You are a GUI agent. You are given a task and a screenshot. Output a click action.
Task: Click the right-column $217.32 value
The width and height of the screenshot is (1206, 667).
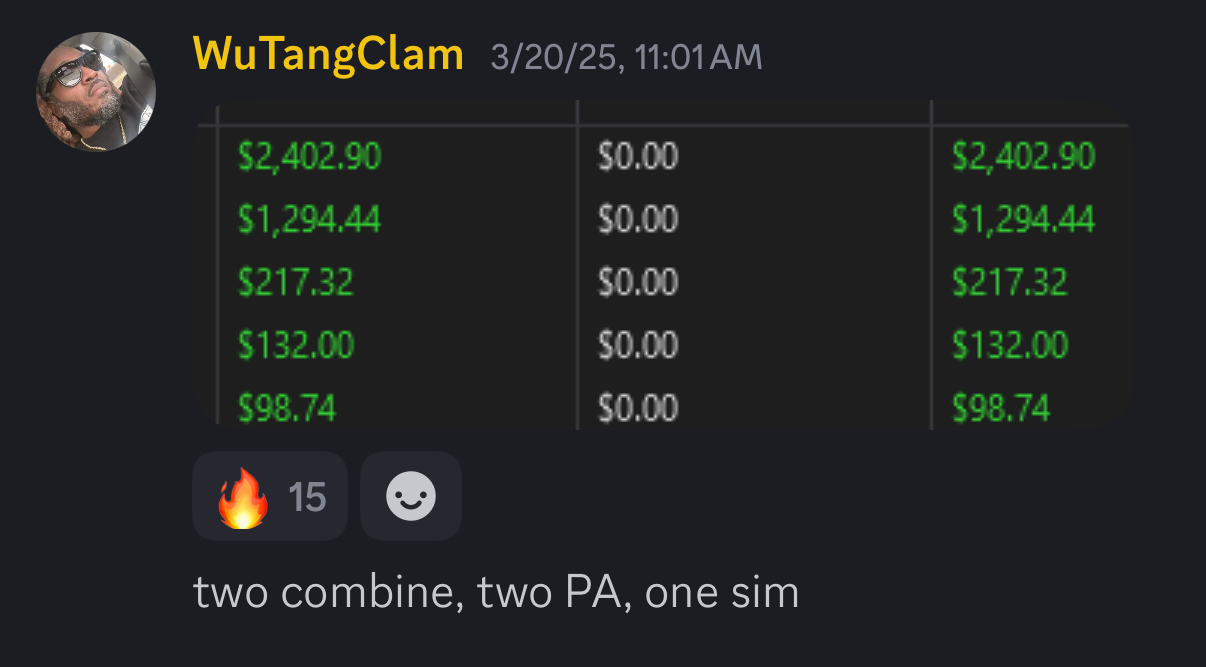point(1010,282)
